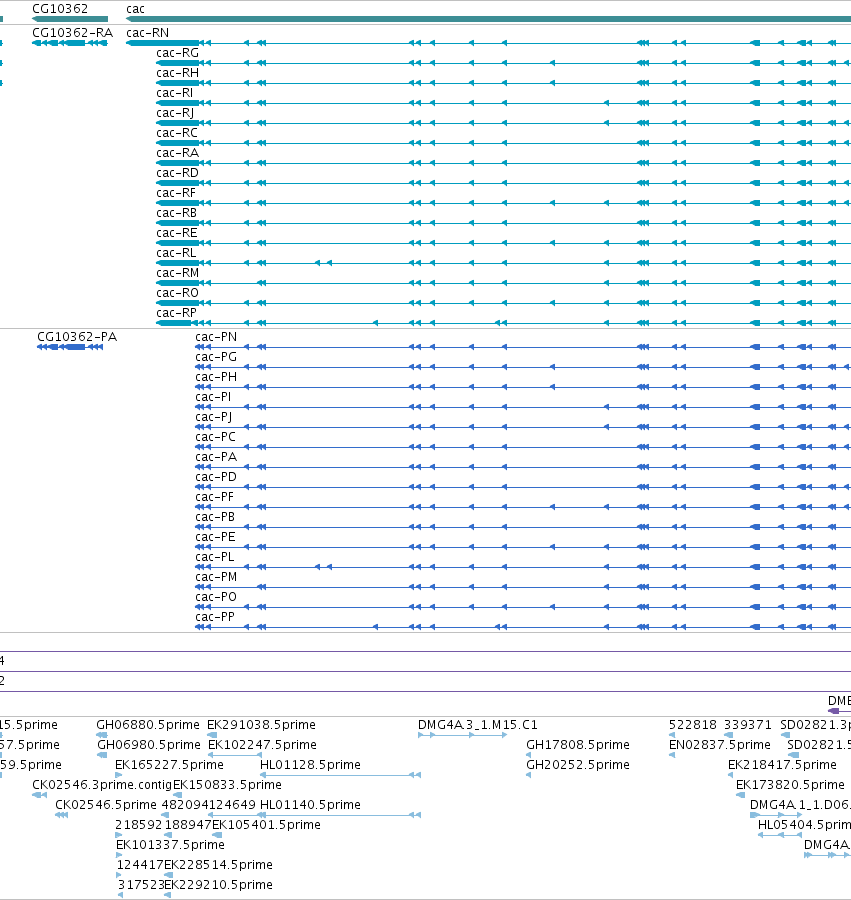The image size is (851, 900).
Task: Open the EK102247.5prime EST entry
Action: [x=262, y=745]
